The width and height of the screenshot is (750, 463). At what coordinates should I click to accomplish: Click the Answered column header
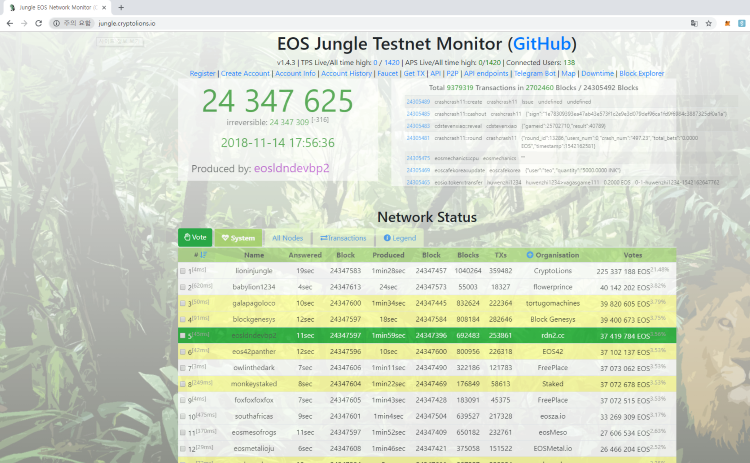[305, 255]
